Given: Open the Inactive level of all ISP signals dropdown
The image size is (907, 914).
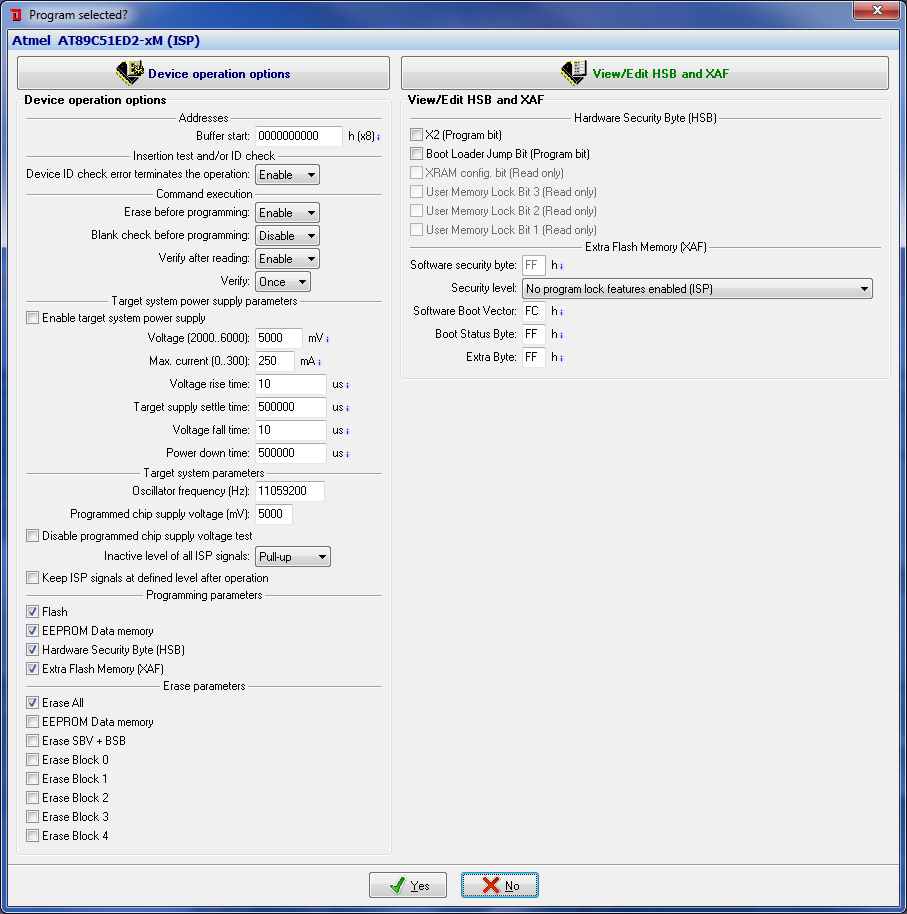Looking at the screenshot, I should (293, 557).
